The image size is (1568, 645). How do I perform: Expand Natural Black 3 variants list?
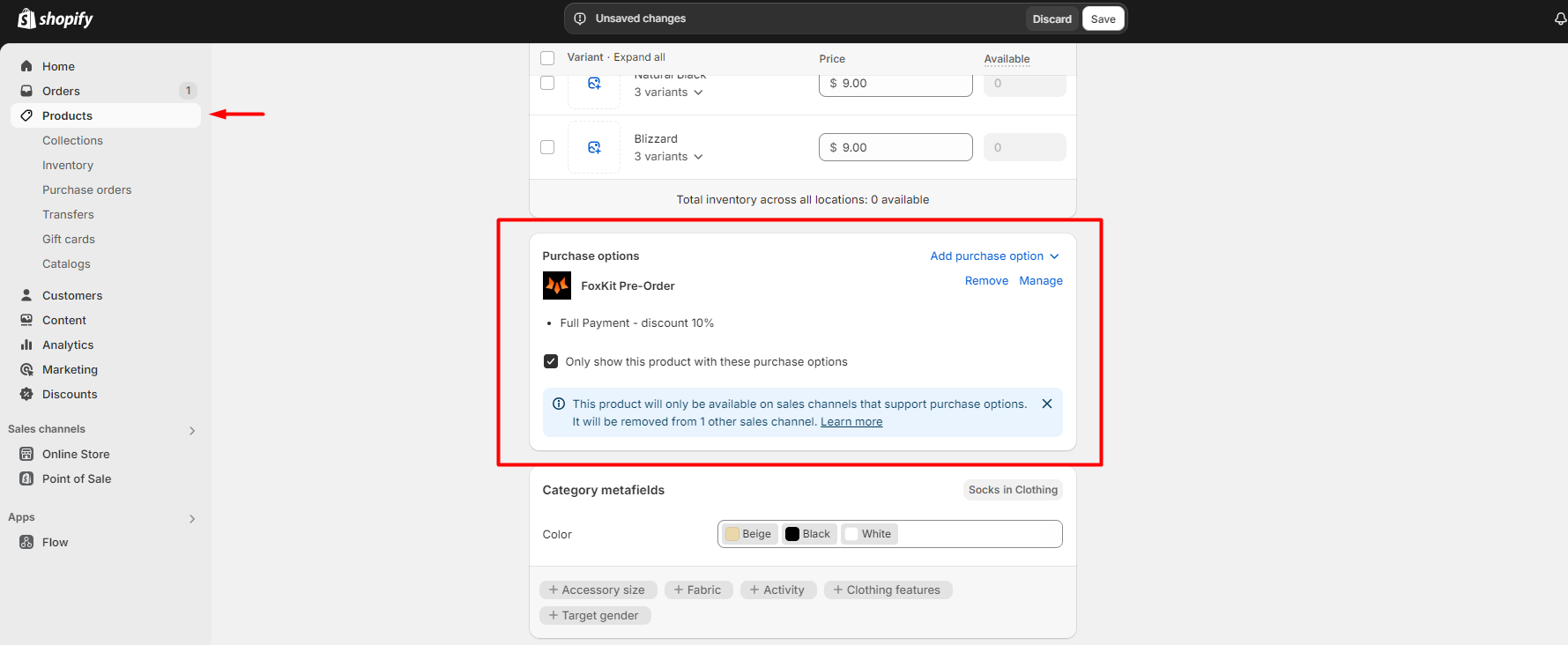[x=669, y=93]
